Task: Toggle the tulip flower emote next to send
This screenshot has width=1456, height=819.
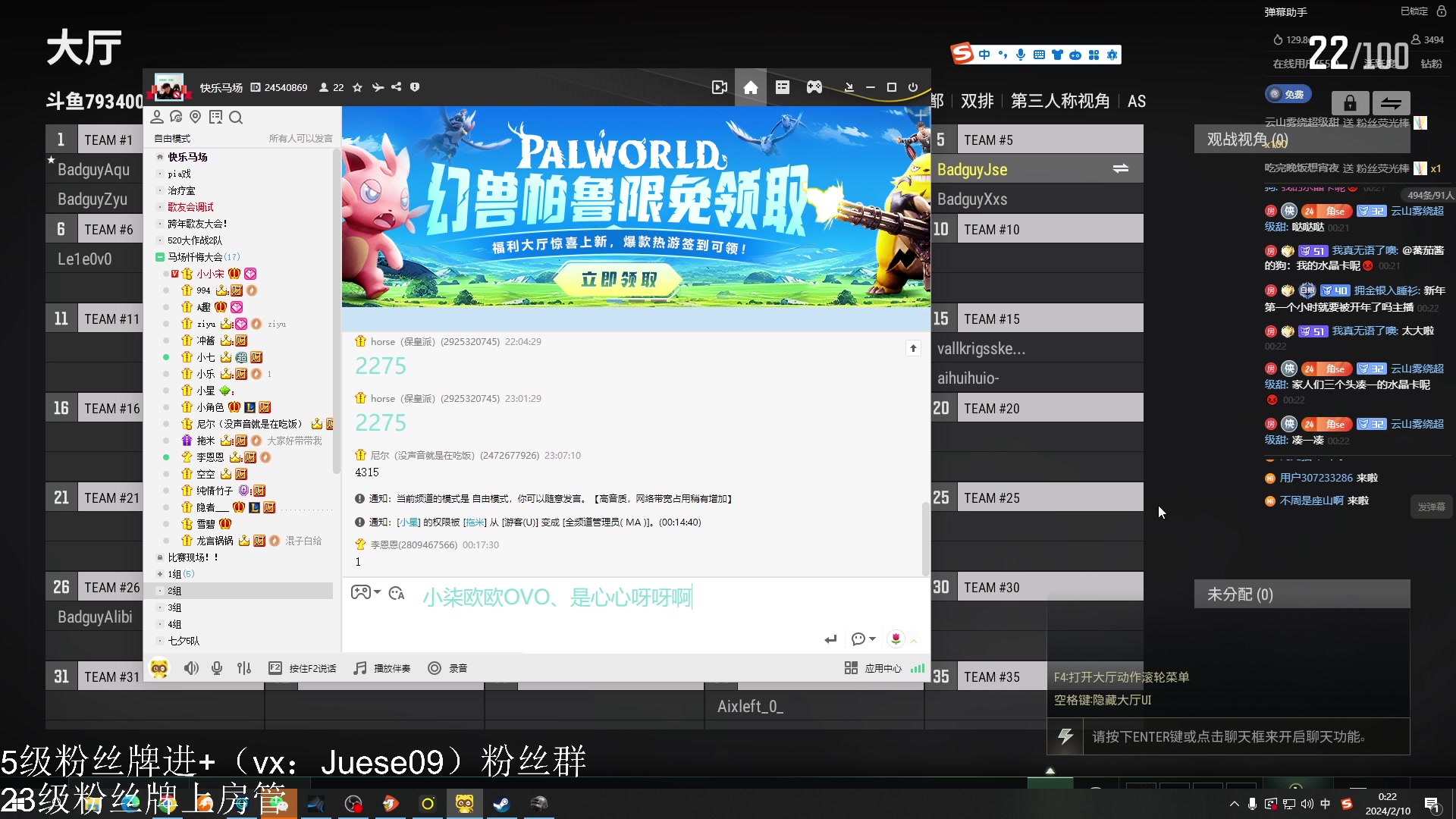Action: point(896,639)
